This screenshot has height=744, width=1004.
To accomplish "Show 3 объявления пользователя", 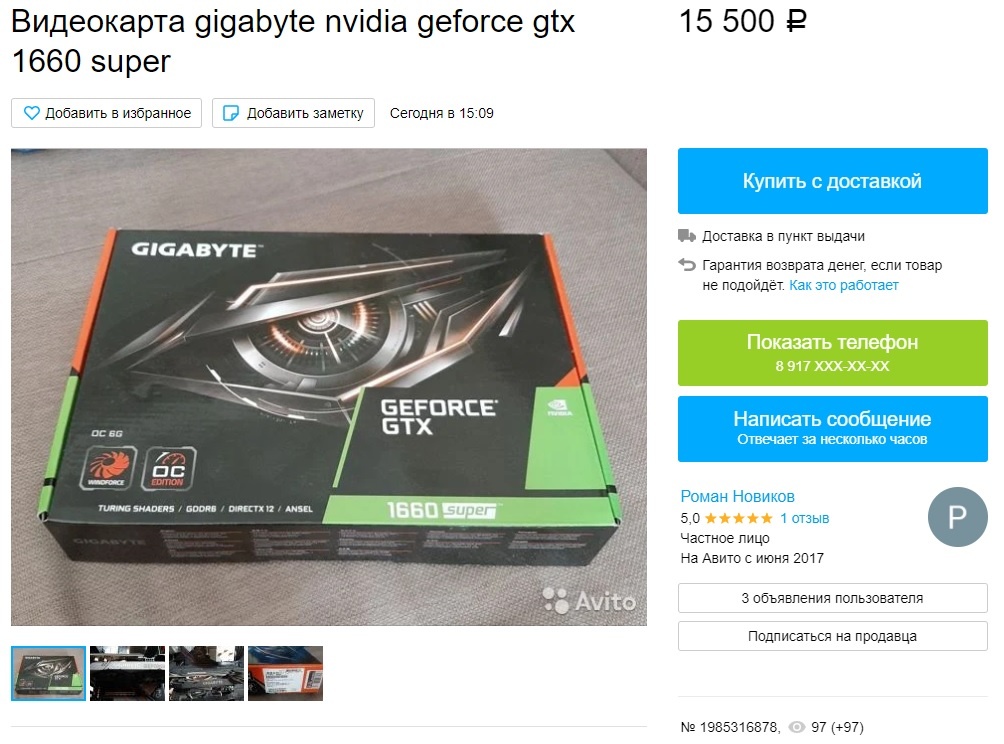I will pyautogui.click(x=832, y=598).
